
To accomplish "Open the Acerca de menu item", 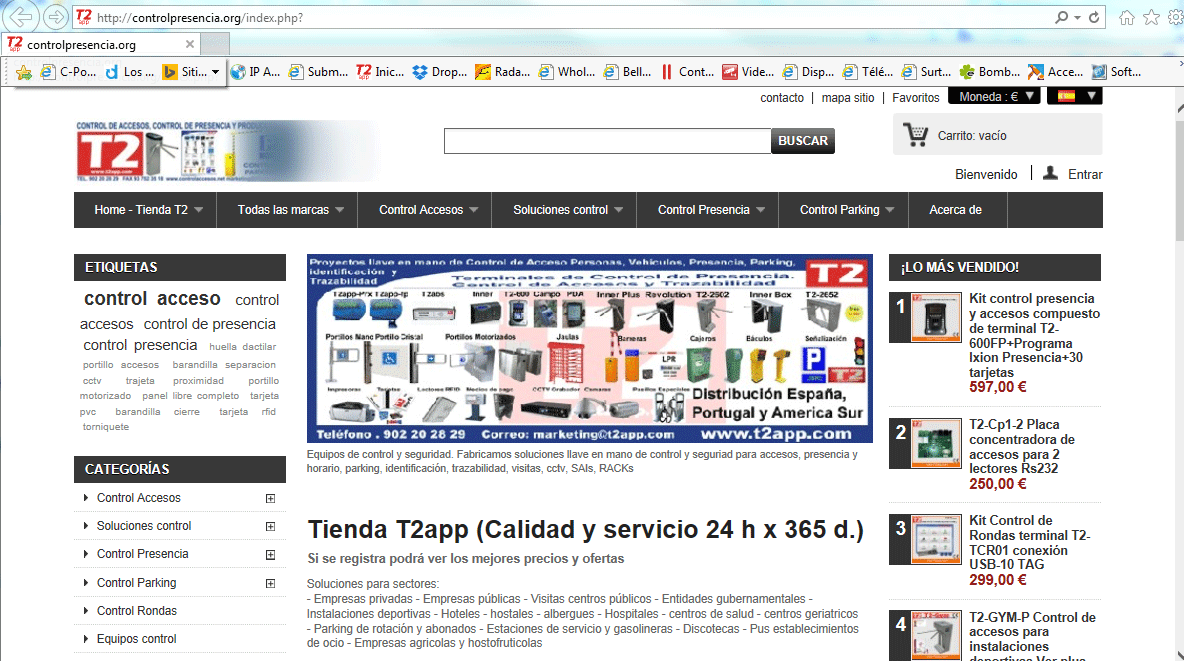I will (x=958, y=210).
